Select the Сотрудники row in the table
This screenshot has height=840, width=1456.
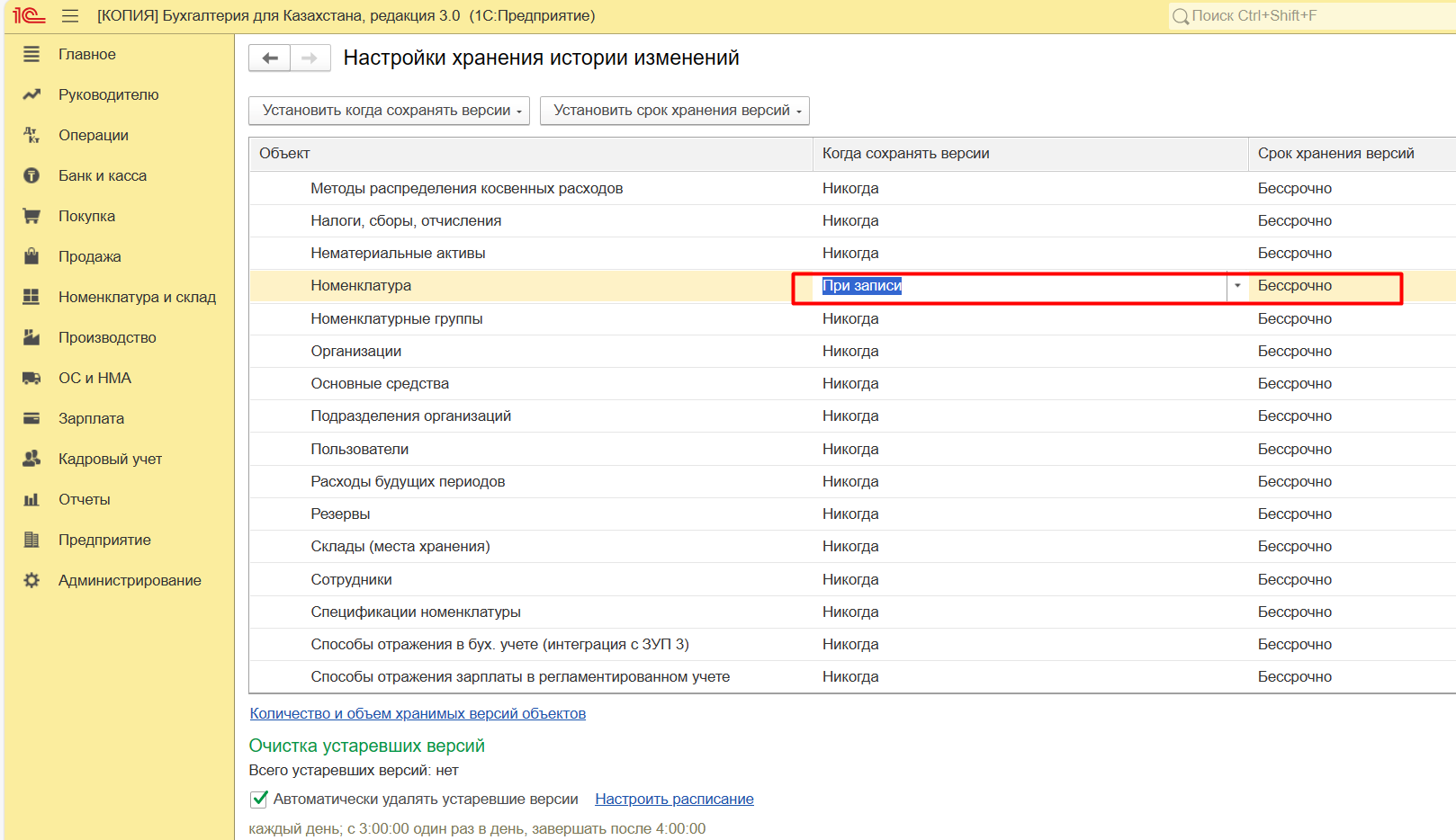pos(351,579)
